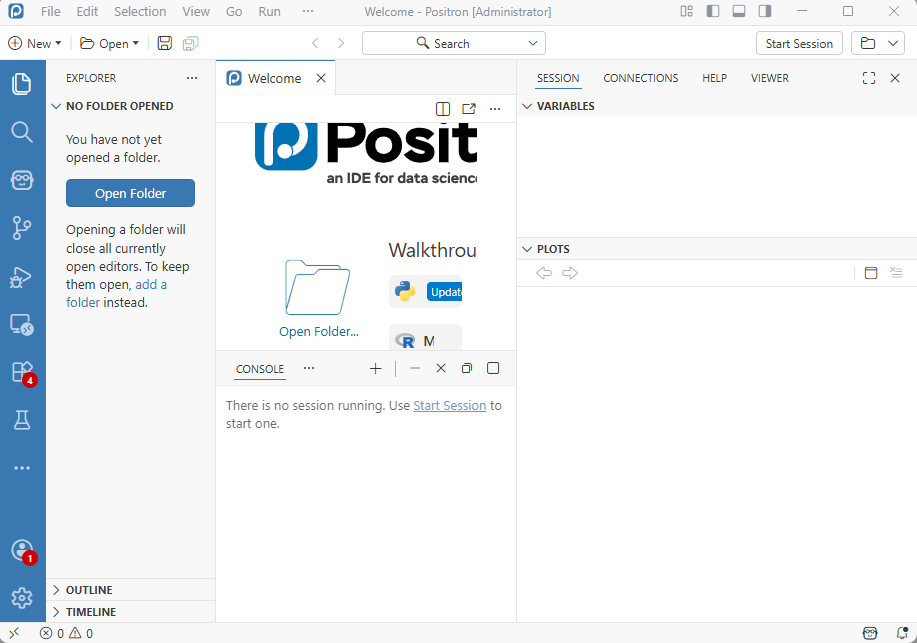Open the Run and Debug view

point(22,277)
